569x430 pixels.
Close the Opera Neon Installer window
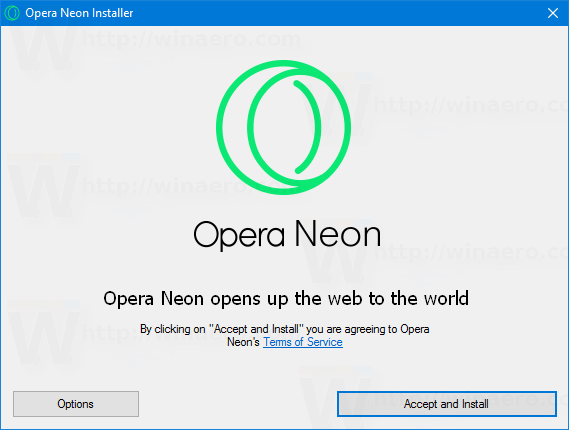[553, 13]
